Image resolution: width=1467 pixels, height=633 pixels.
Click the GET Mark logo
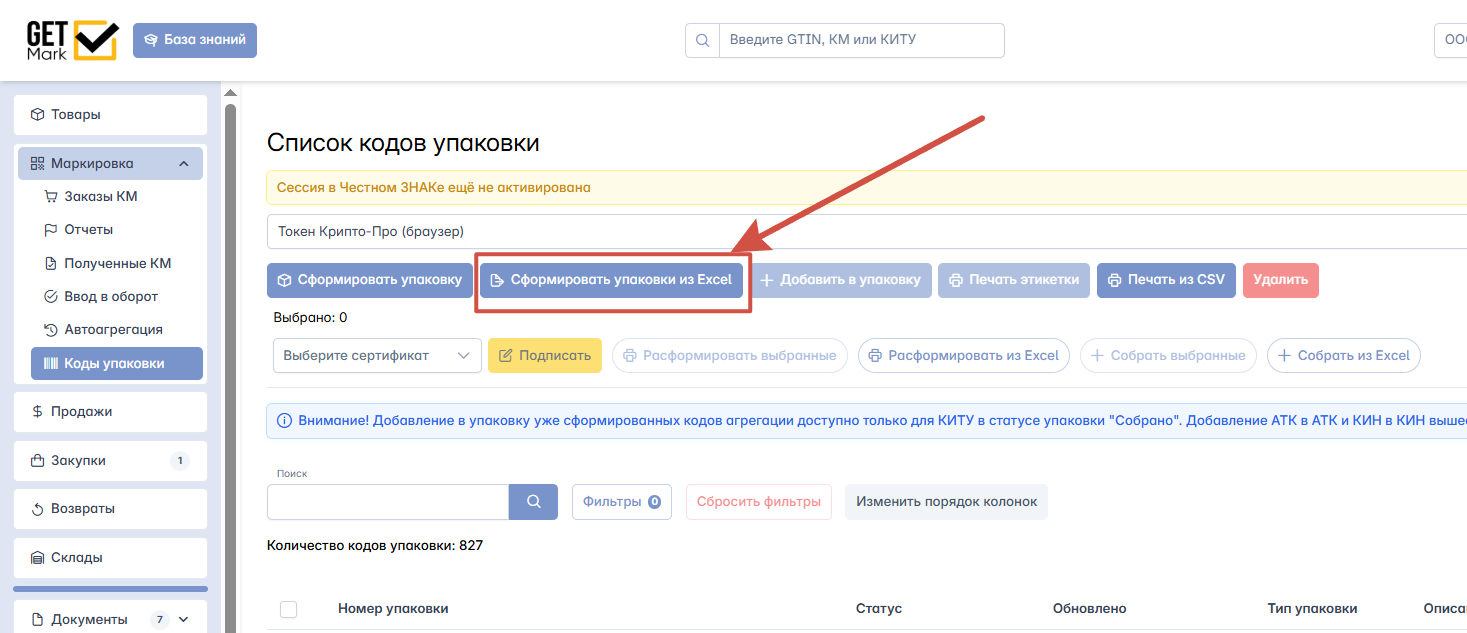point(71,40)
